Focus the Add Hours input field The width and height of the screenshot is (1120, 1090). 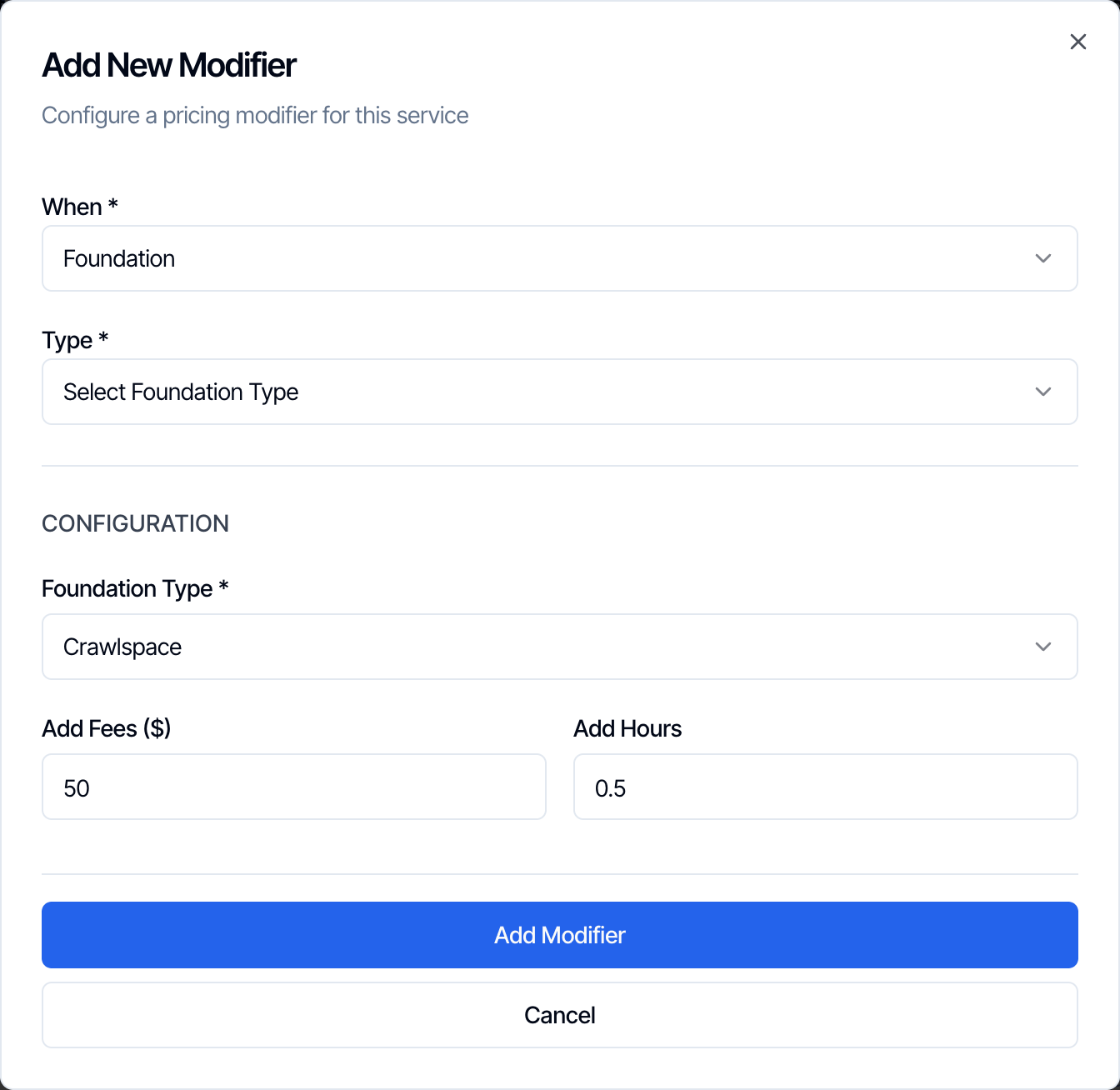(x=826, y=787)
